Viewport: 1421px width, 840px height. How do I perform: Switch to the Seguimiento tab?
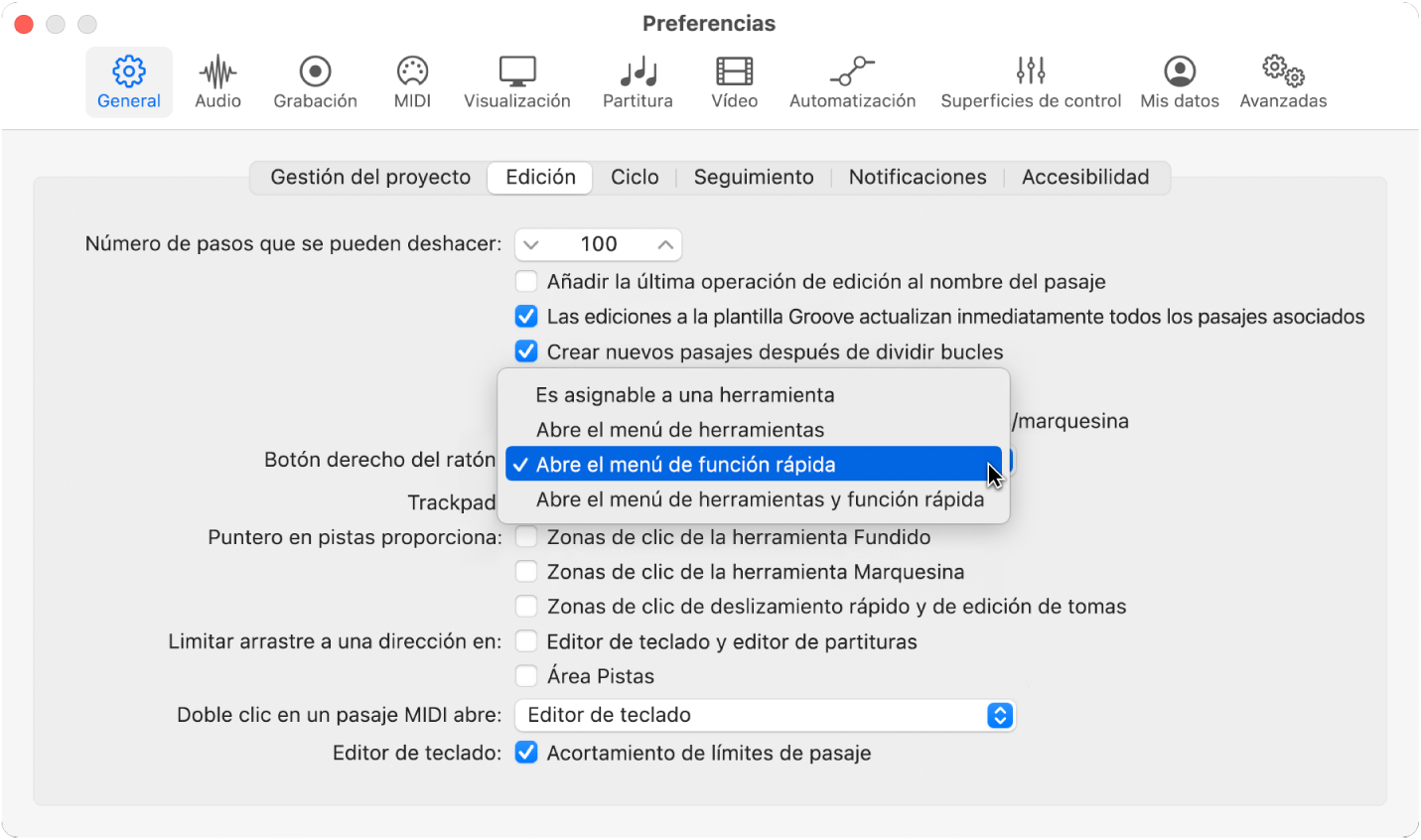pyautogui.click(x=754, y=178)
